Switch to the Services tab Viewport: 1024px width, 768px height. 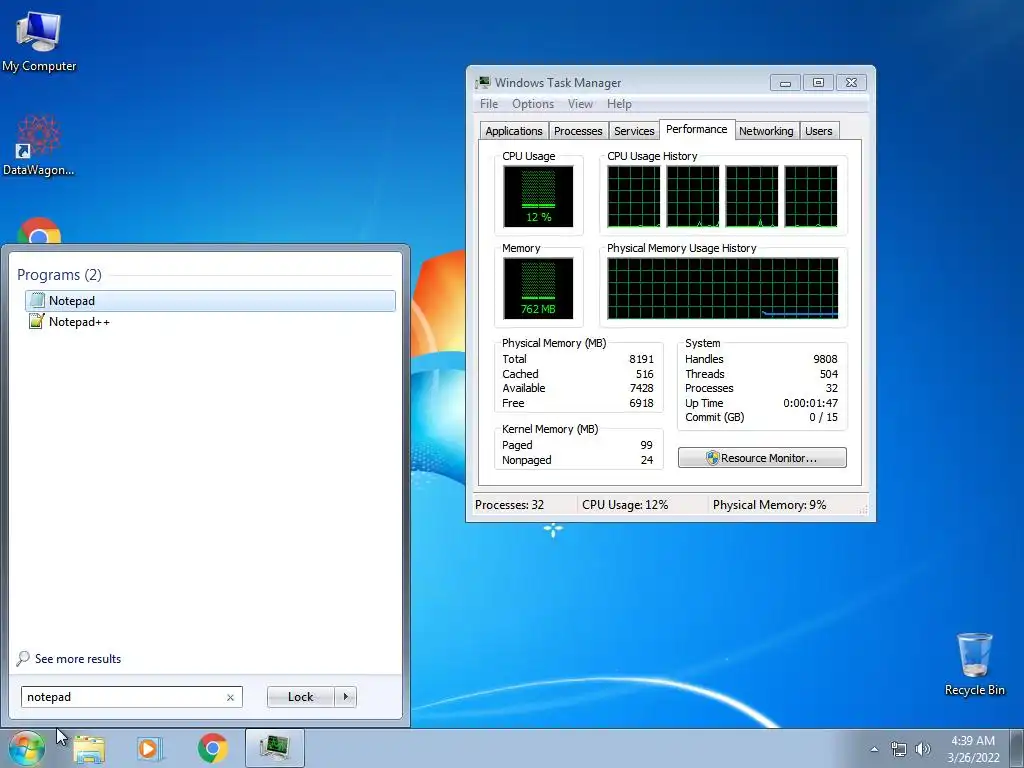634,131
